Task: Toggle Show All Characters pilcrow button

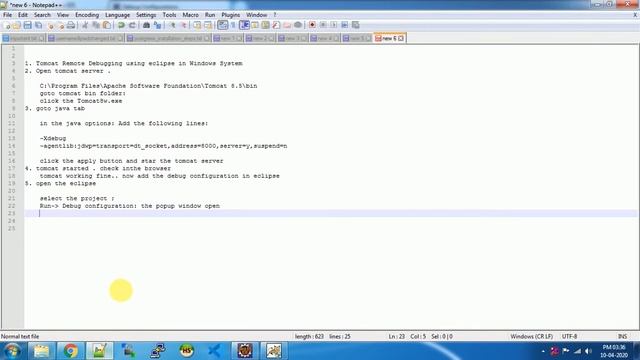Action: (233, 25)
